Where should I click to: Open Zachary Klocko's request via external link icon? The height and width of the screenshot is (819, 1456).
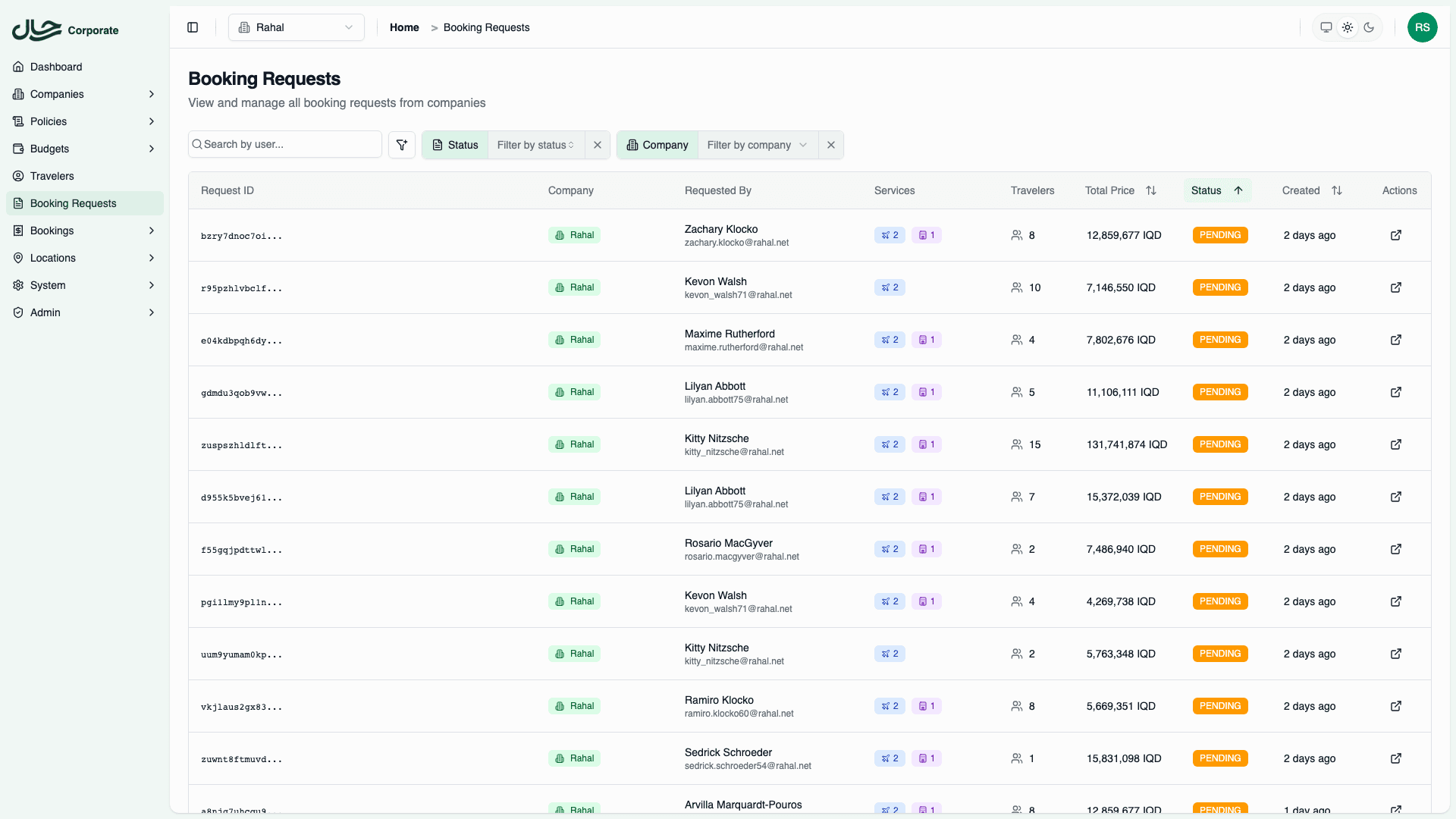[1397, 235]
